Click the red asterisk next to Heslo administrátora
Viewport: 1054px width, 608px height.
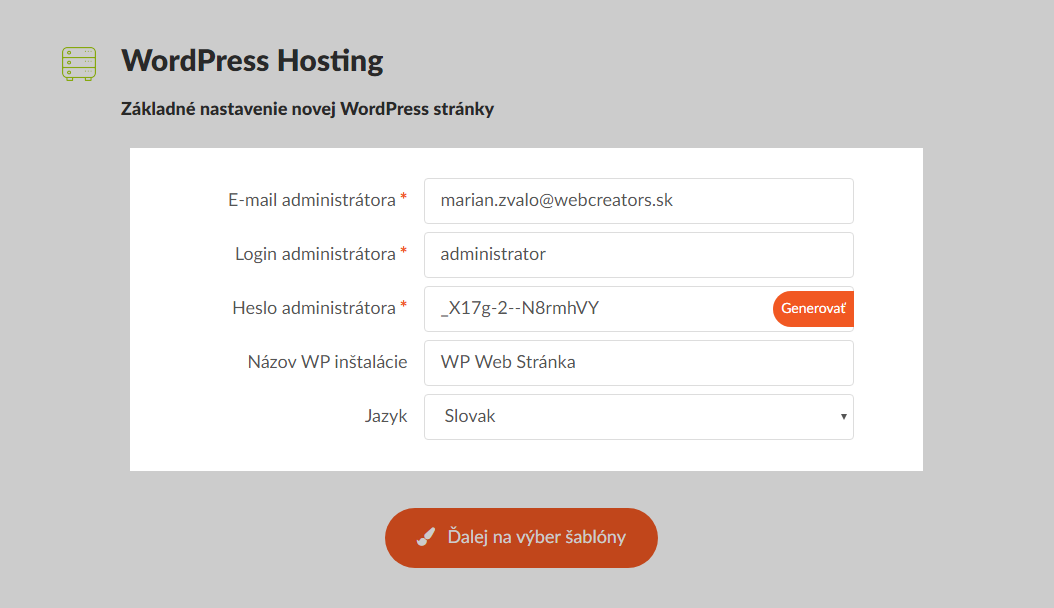point(403,308)
